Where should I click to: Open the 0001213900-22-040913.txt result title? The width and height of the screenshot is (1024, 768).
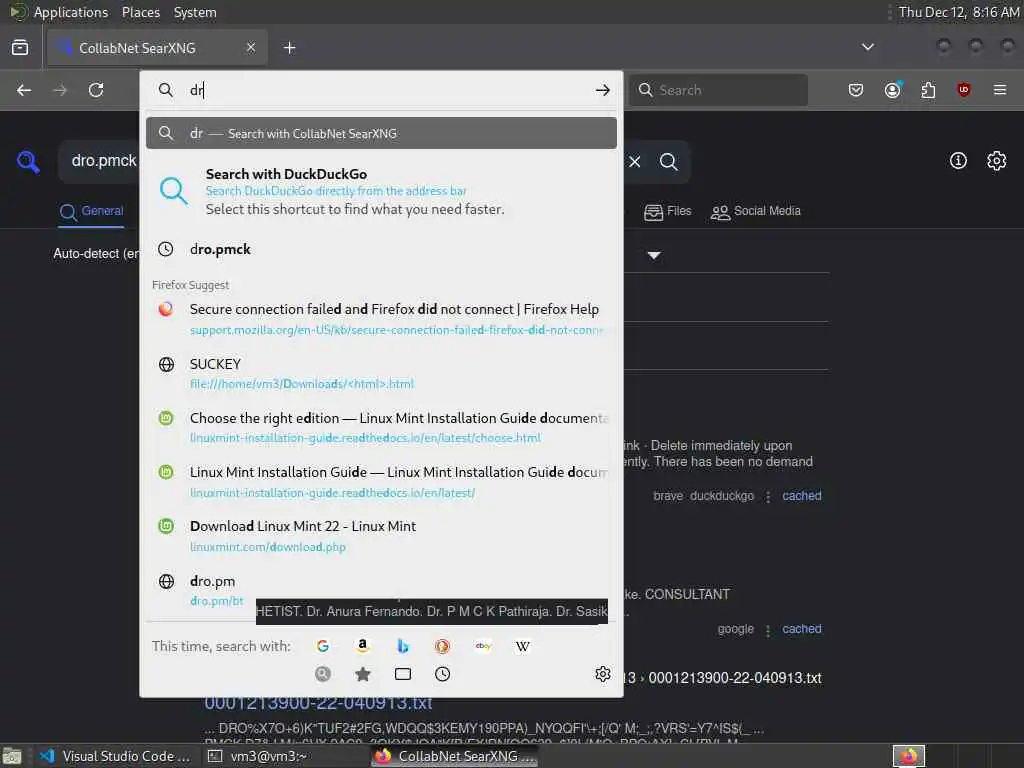tap(318, 703)
